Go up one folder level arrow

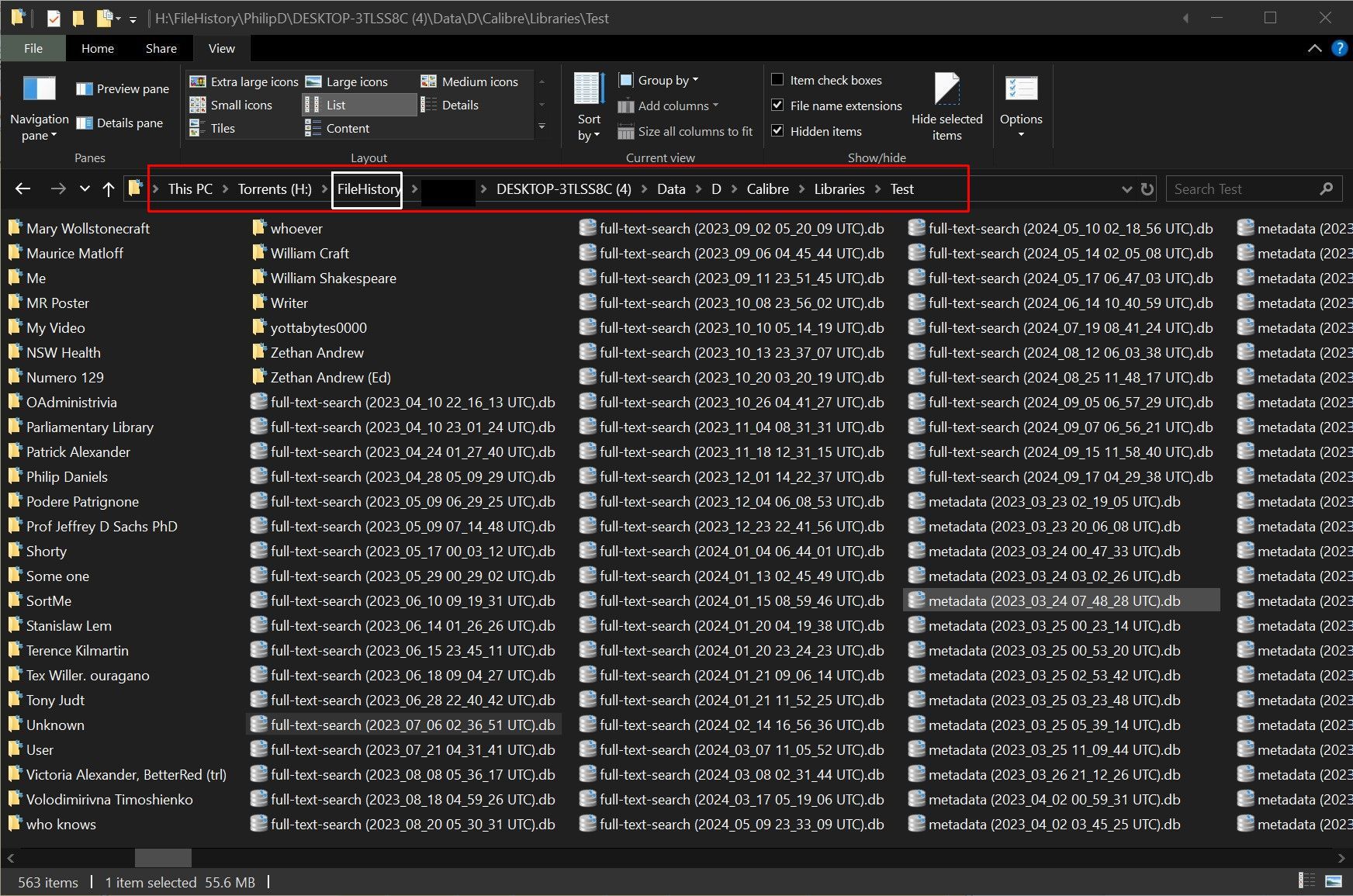click(x=109, y=189)
